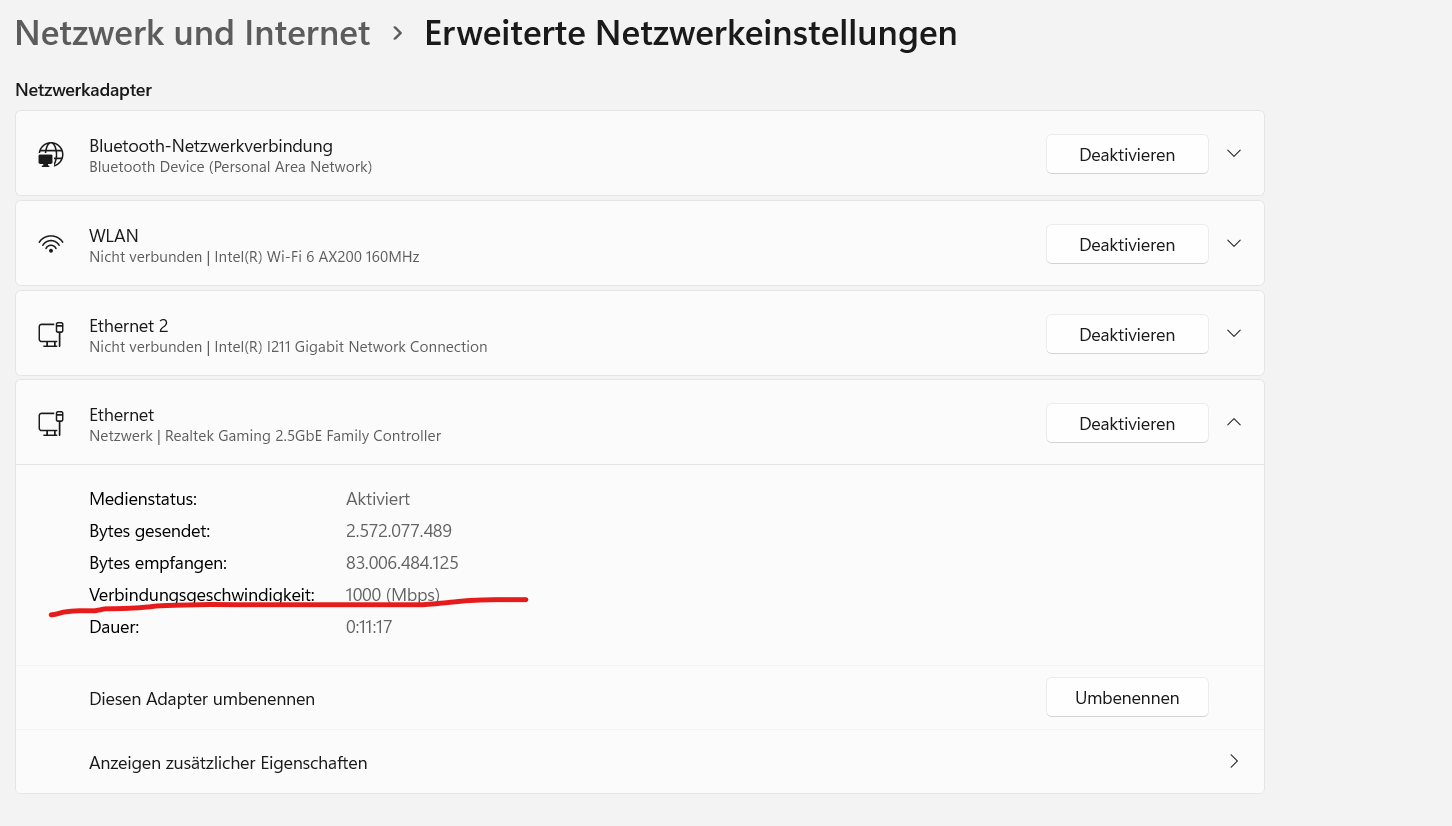This screenshot has height=826, width=1452.
Task: Select the WLAN adapter row title
Action: [x=114, y=236]
